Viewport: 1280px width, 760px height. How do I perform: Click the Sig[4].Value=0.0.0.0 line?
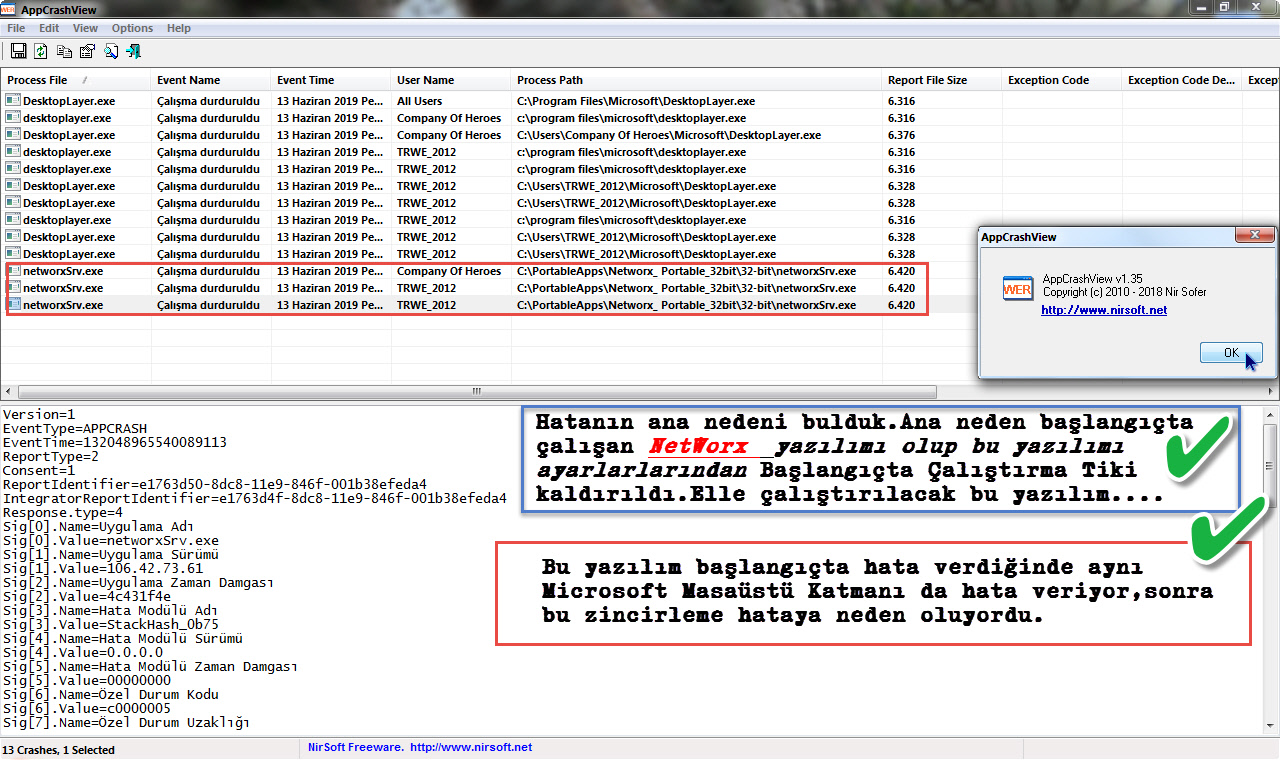point(83,652)
